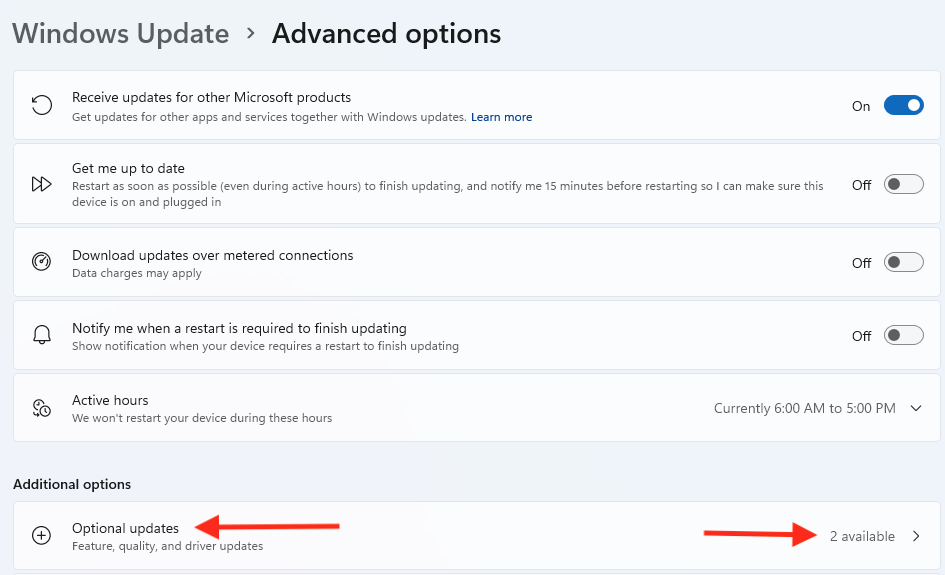945x575 pixels.
Task: Enable Download updates over metered connections toggle
Action: tap(903, 262)
